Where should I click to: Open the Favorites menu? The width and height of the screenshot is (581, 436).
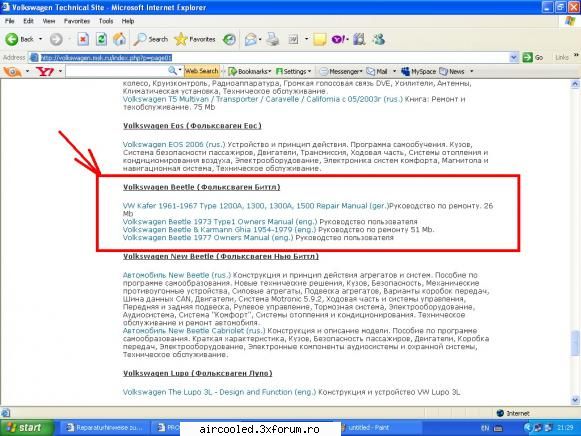coord(77,21)
